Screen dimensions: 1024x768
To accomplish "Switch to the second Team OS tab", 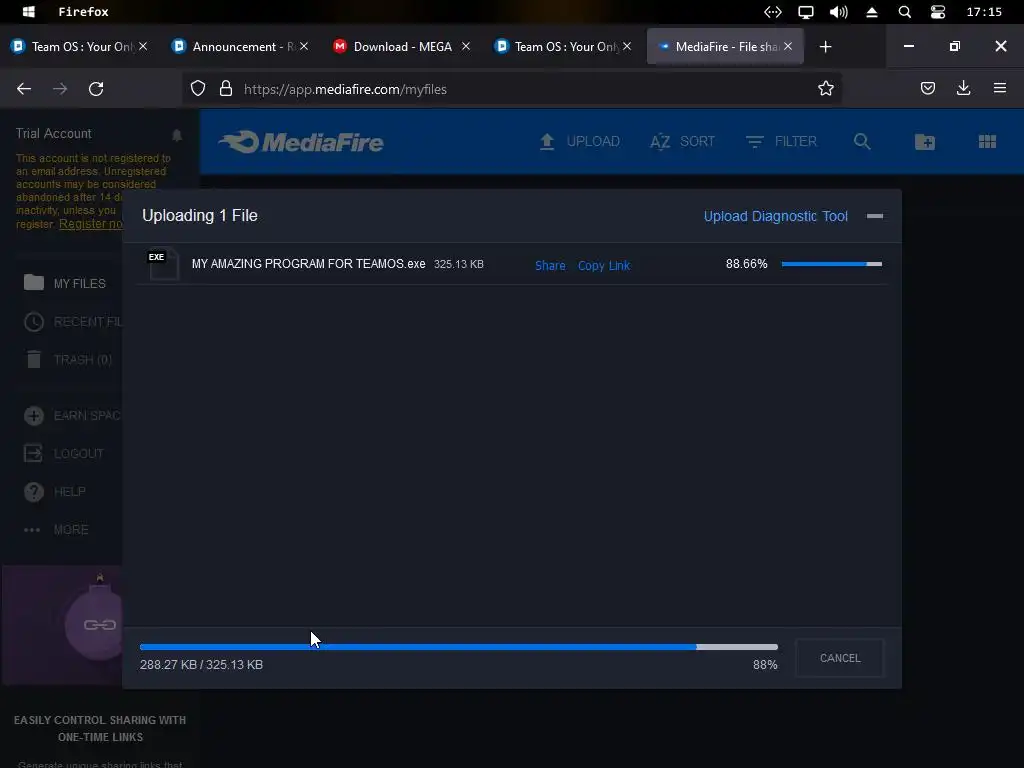I will pyautogui.click(x=560, y=46).
